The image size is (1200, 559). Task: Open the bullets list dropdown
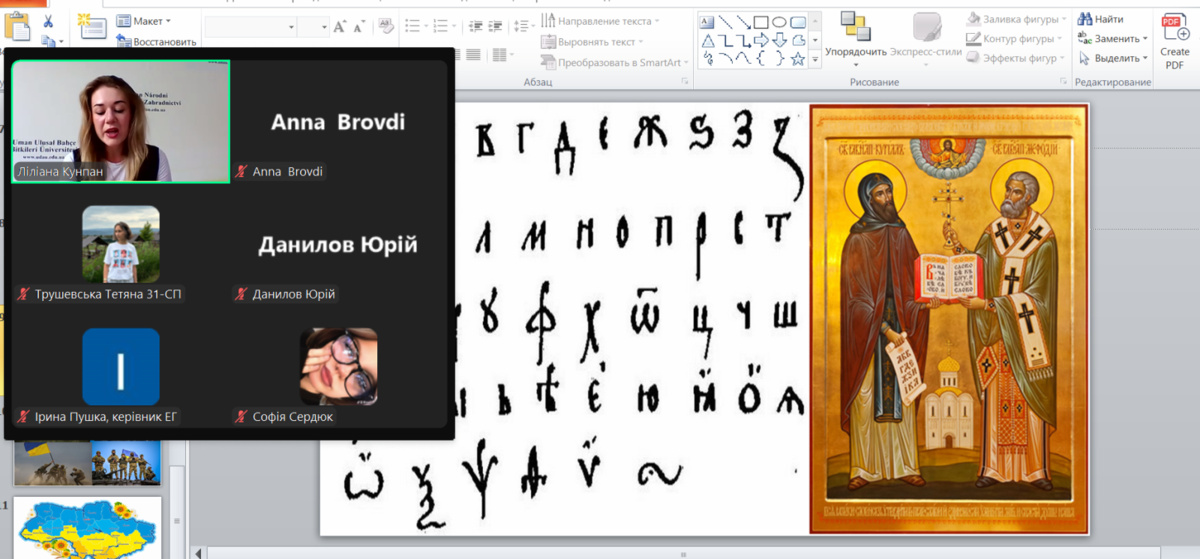pyautogui.click(x=426, y=25)
